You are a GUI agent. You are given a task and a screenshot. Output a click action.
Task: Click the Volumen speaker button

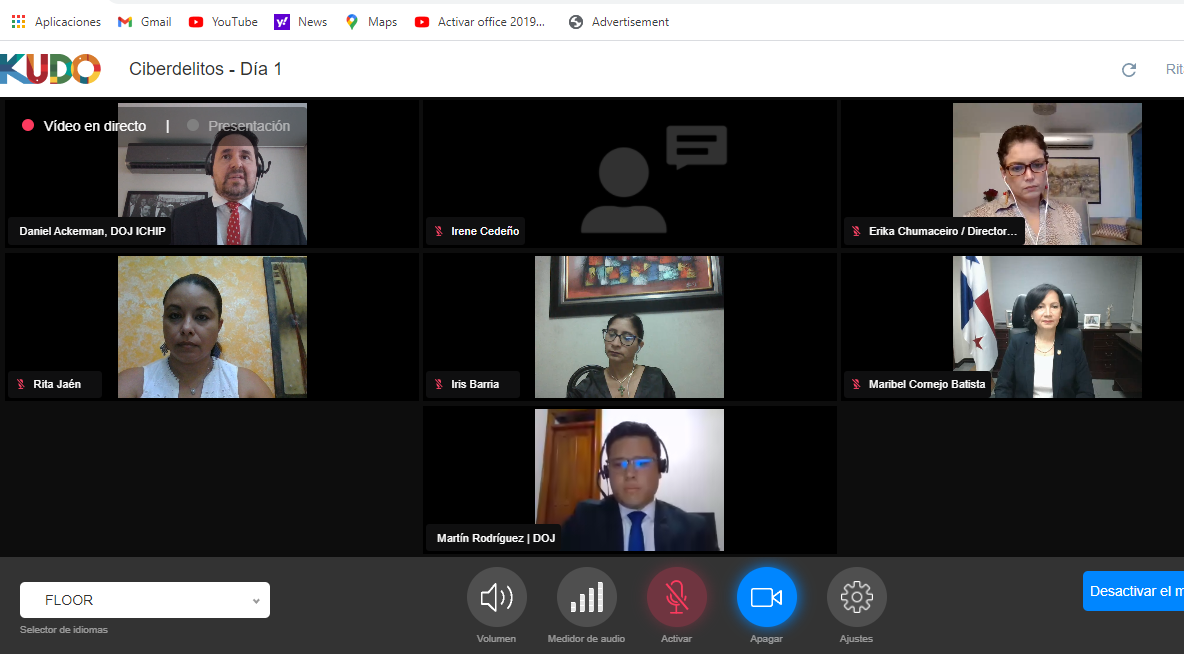click(x=496, y=597)
